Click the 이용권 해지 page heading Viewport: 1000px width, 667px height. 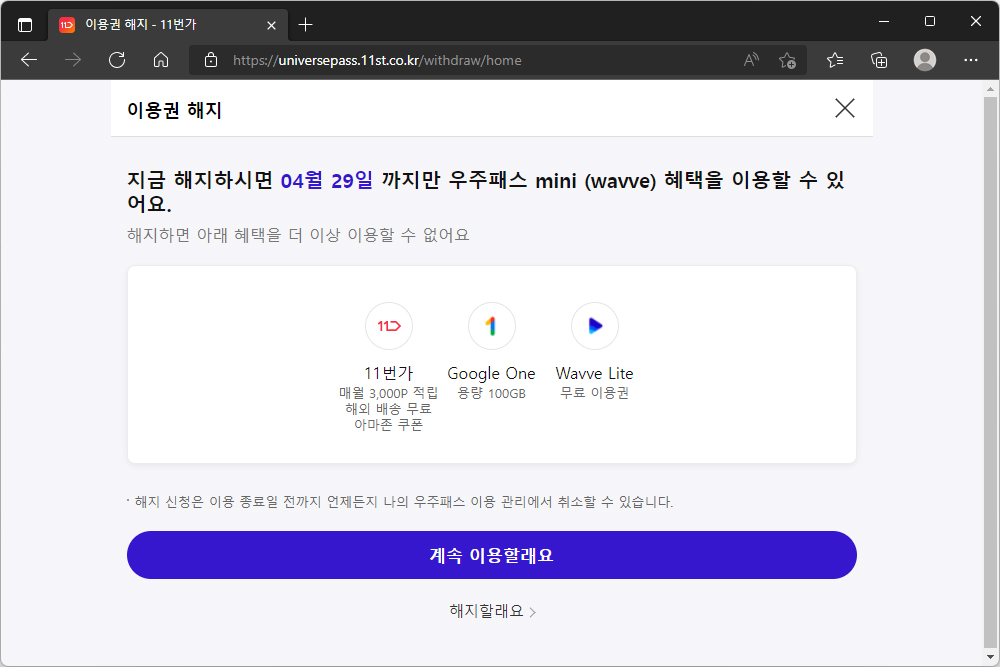[x=174, y=110]
